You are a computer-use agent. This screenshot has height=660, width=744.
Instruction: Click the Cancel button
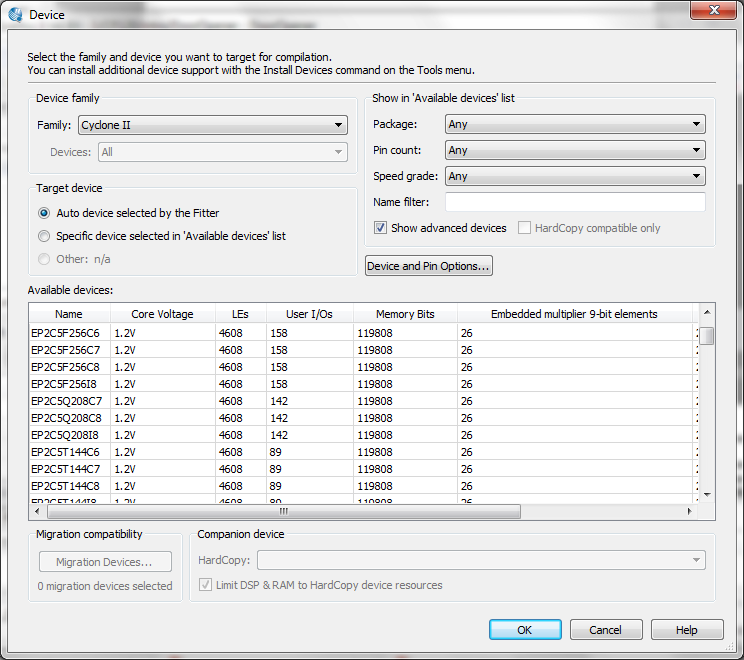coord(606,630)
